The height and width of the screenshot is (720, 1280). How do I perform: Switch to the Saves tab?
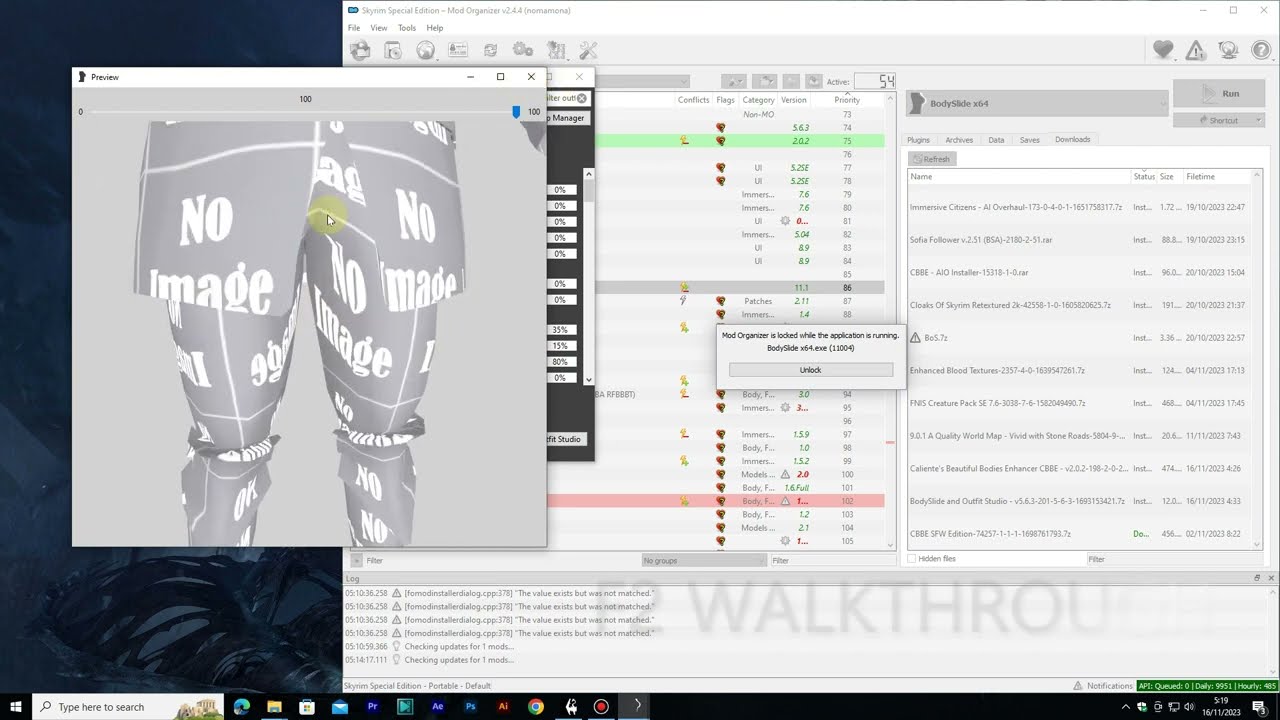(x=1029, y=140)
